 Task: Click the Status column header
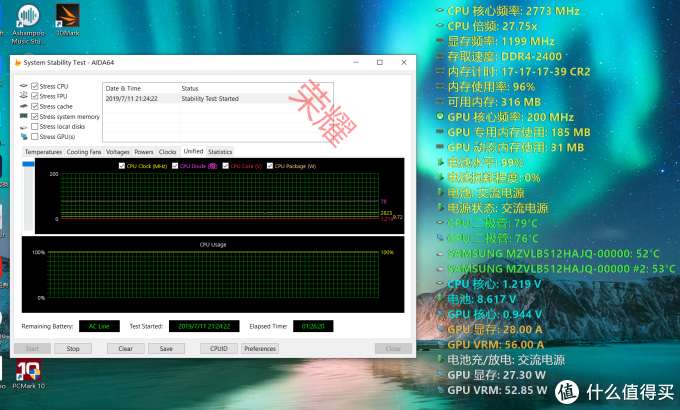(256, 88)
